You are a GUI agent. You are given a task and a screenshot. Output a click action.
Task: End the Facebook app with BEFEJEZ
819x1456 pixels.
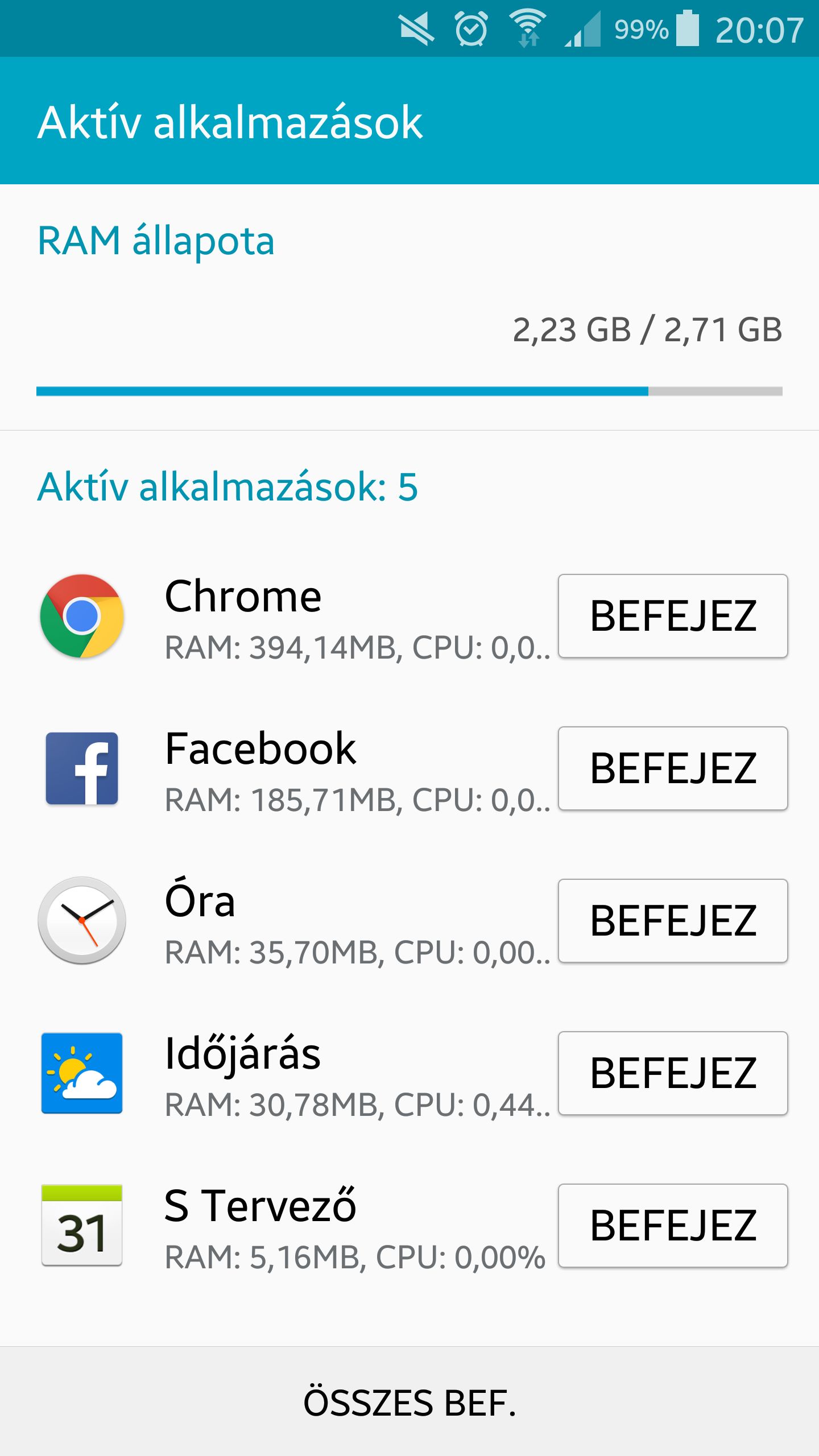(673, 768)
